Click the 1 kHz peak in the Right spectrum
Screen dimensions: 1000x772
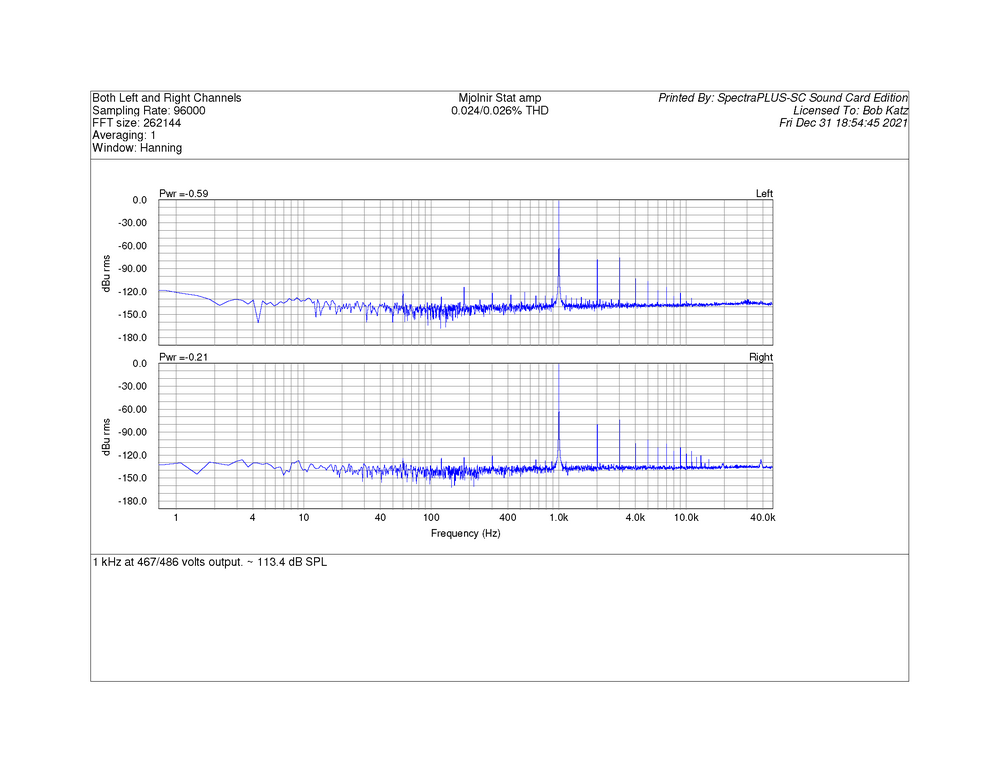tap(559, 414)
